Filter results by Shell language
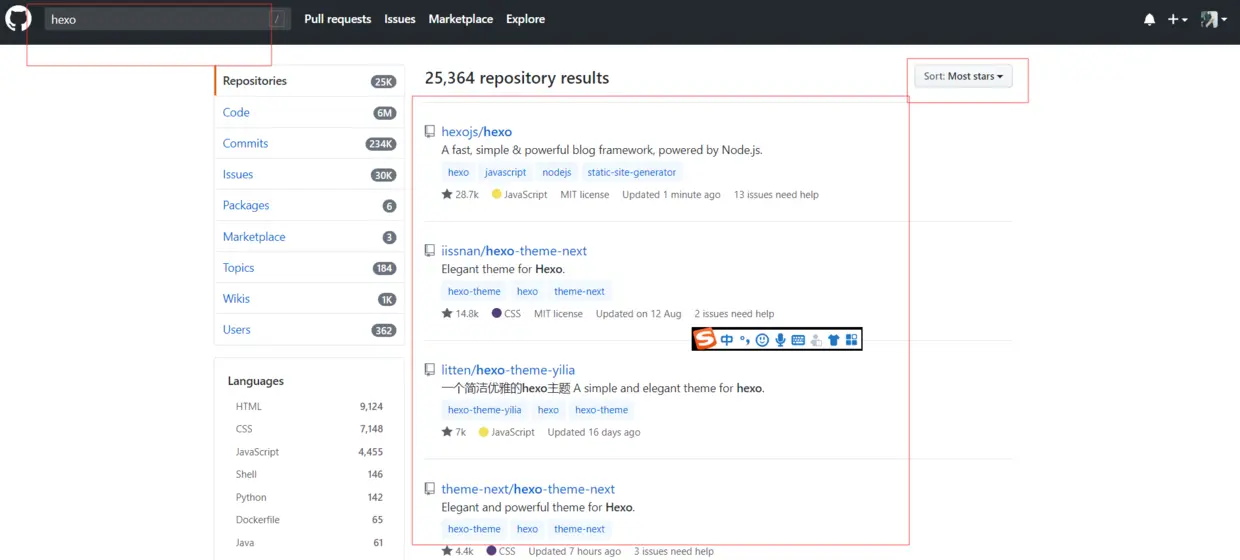This screenshot has height=560, width=1240. click(x=309, y=474)
